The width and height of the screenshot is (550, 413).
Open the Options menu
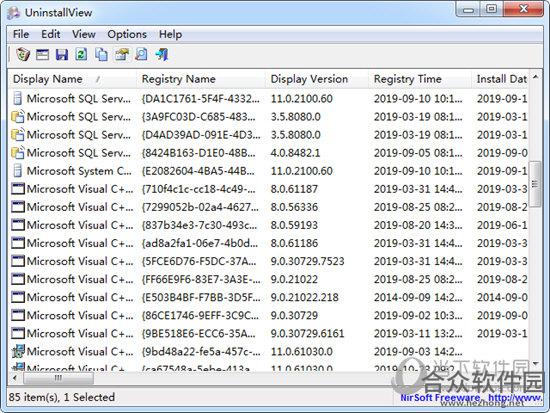click(127, 34)
